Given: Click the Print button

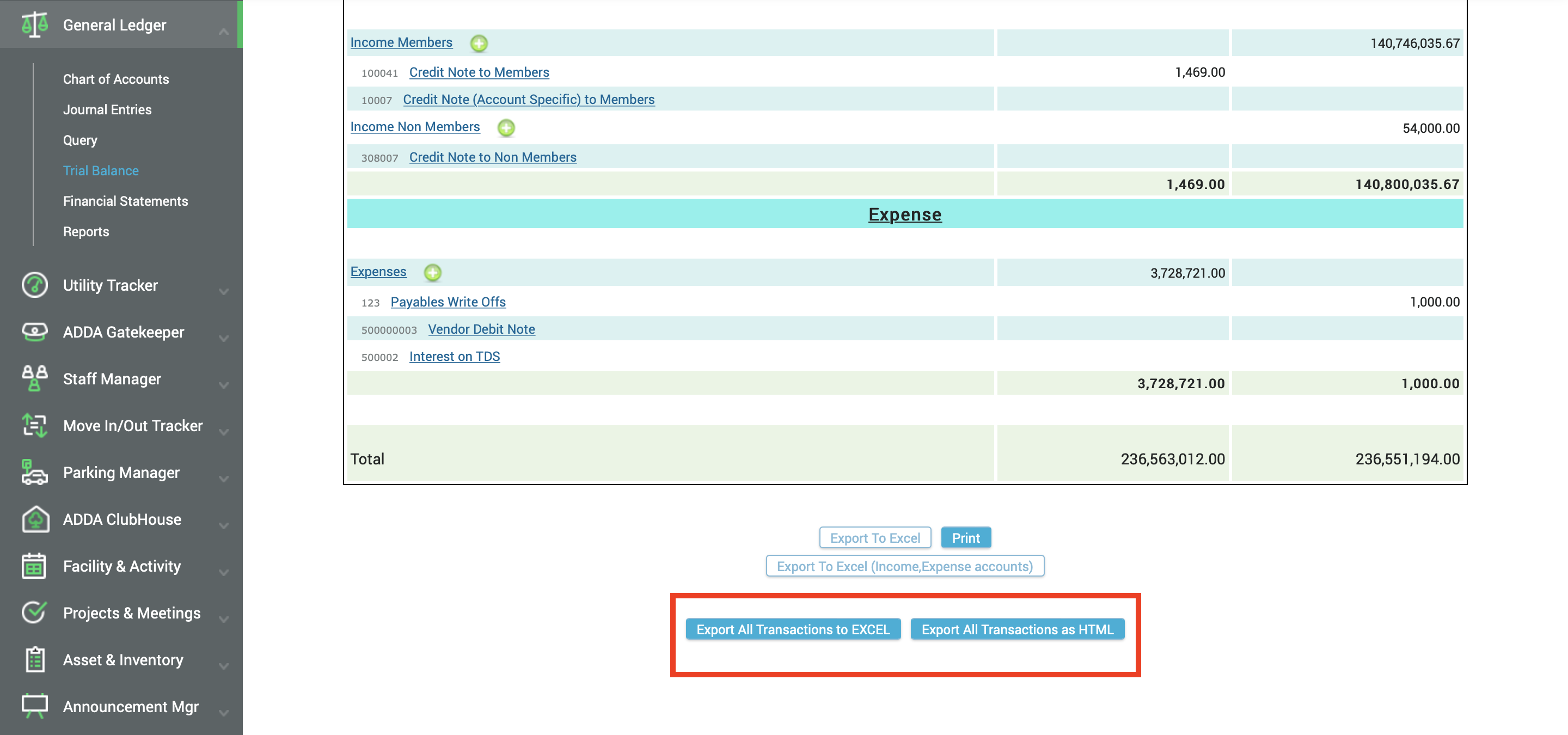Looking at the screenshot, I should click(x=966, y=537).
